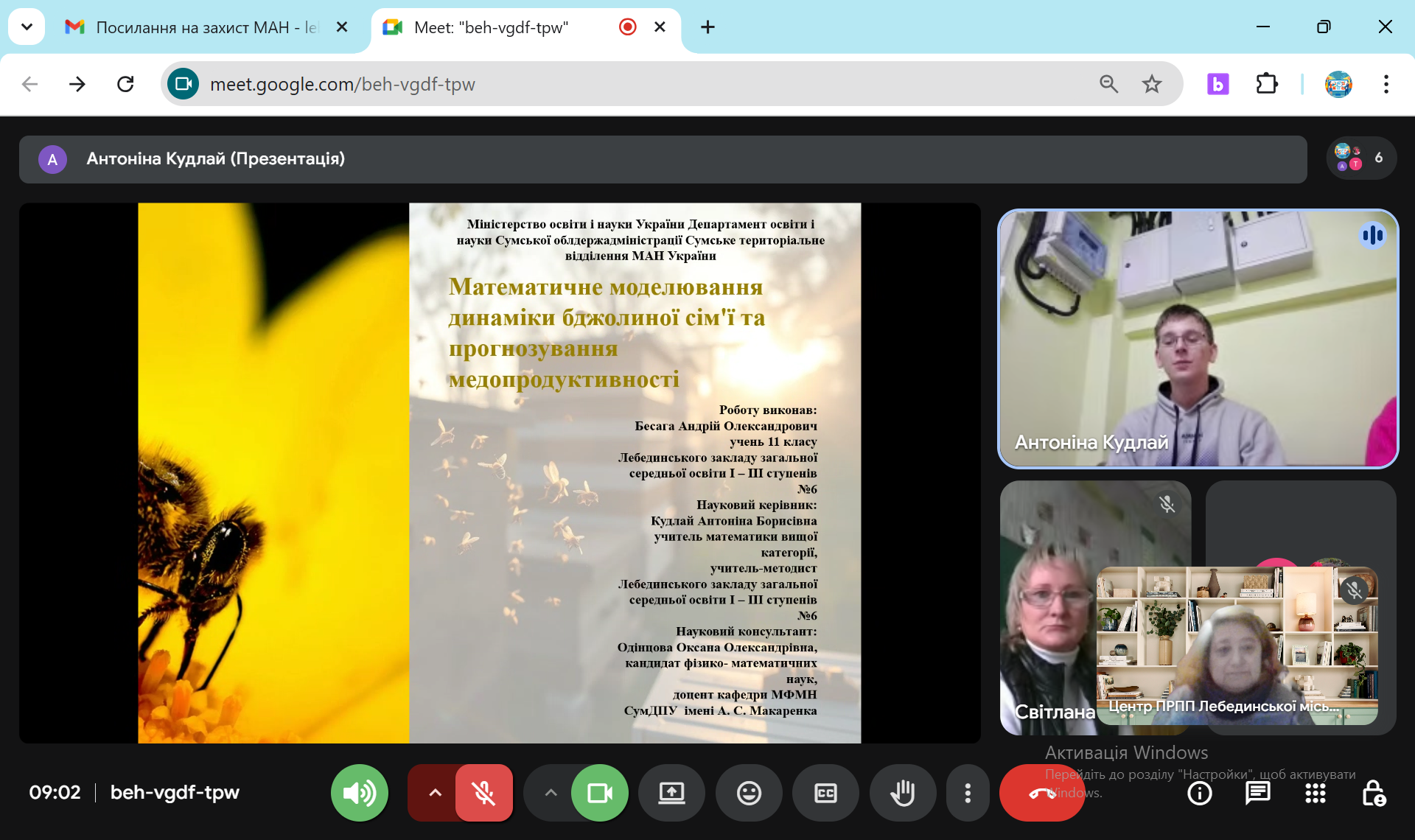1415x840 pixels.
Task: Open the speaker audio output button
Action: click(x=359, y=793)
